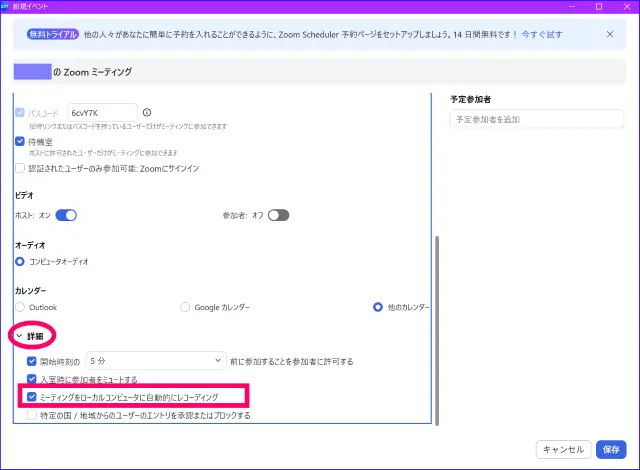The image size is (640, 470).
Task: Click the Zoom app icon in title bar
Action: [x=7, y=7]
